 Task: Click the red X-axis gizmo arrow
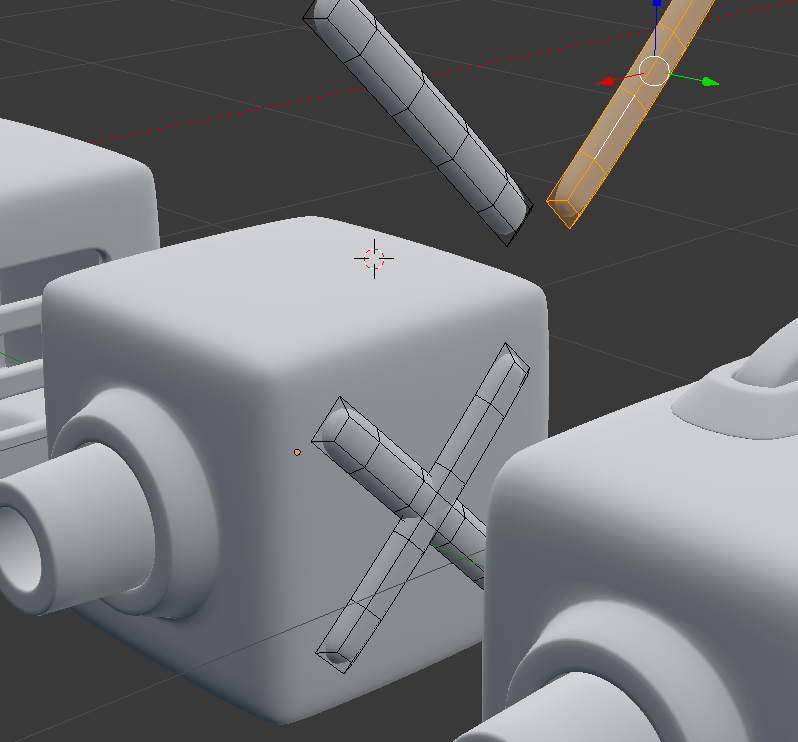coord(607,81)
